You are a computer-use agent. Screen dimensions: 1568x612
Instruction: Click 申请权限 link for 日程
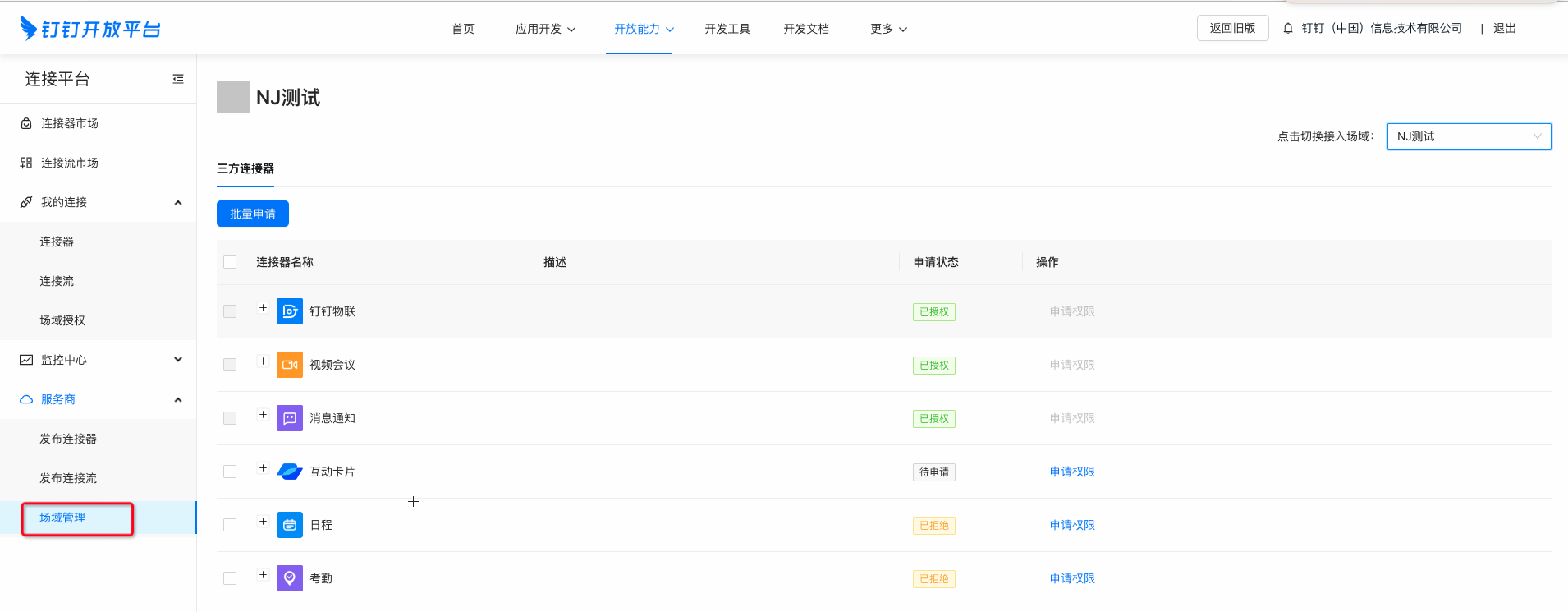click(1072, 525)
